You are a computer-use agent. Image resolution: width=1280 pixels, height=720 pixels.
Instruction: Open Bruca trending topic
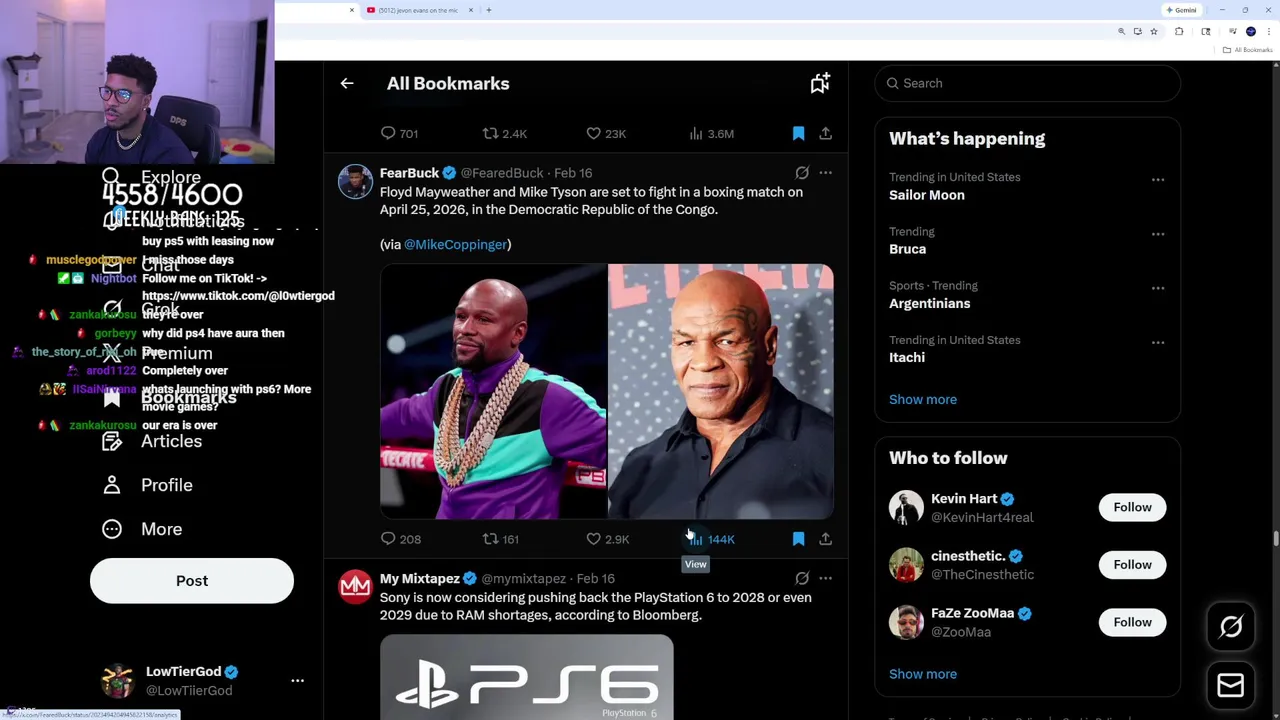(908, 249)
